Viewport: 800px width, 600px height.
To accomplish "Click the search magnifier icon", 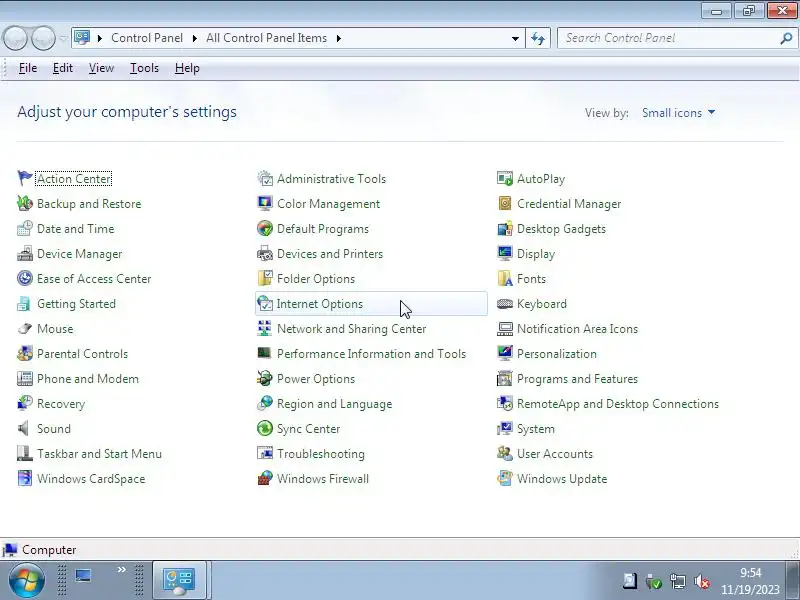I will (786, 38).
